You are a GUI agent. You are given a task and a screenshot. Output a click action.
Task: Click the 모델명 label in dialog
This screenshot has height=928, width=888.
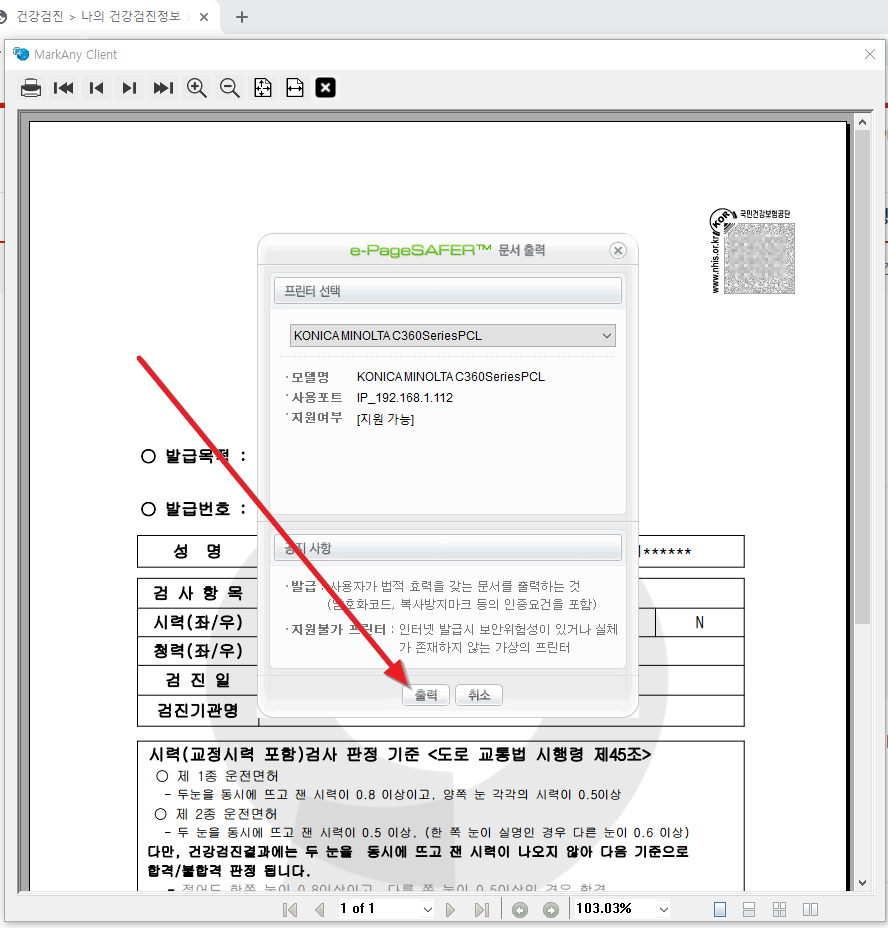point(310,377)
